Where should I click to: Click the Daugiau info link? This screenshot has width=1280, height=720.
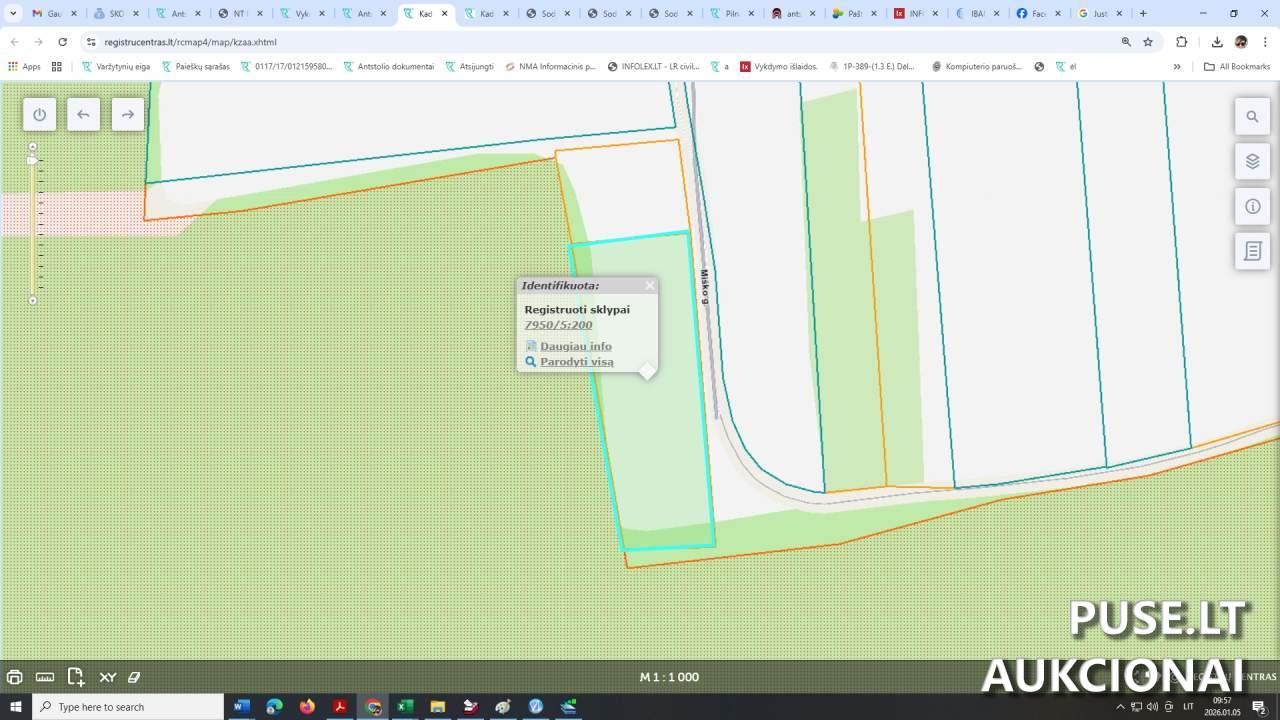click(x=576, y=346)
